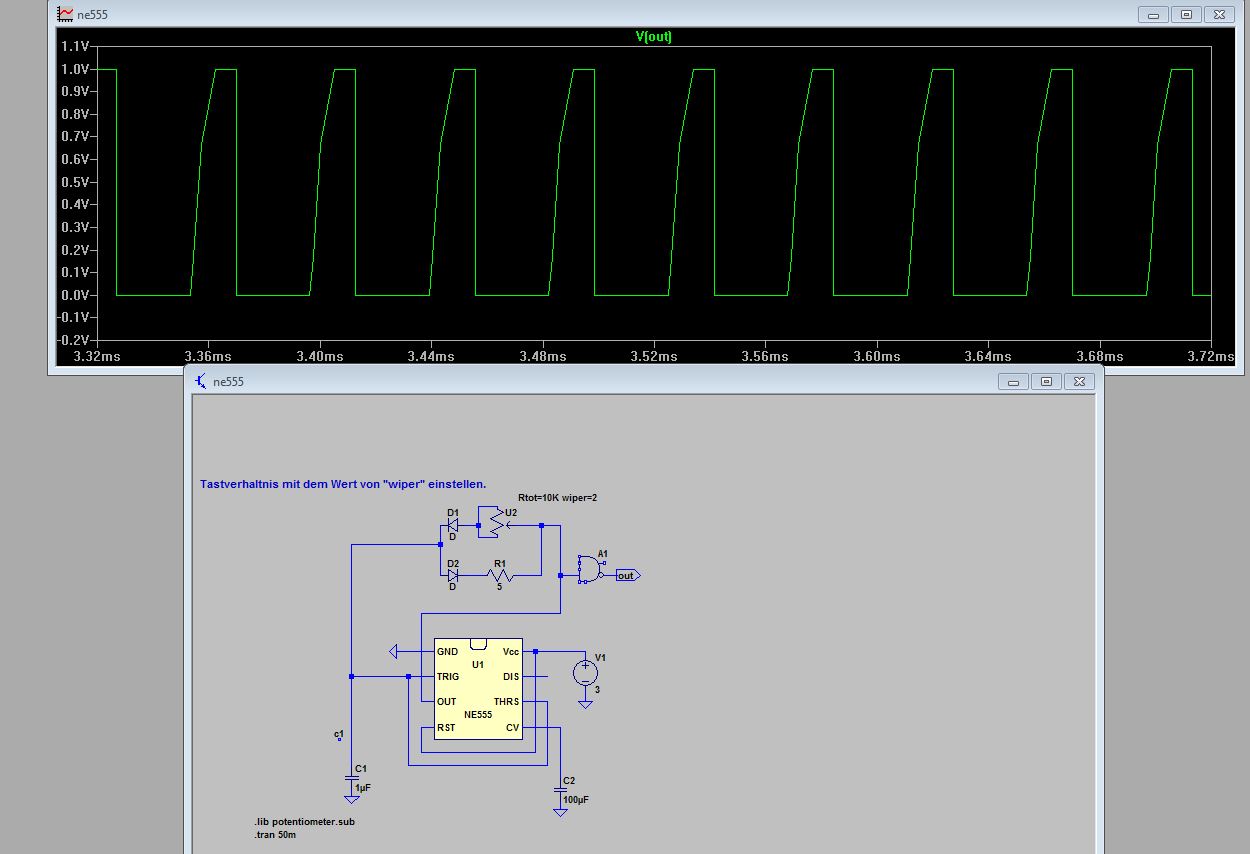The image size is (1250, 854).
Task: Click the RST pin label on the NE555
Action: 446,728
